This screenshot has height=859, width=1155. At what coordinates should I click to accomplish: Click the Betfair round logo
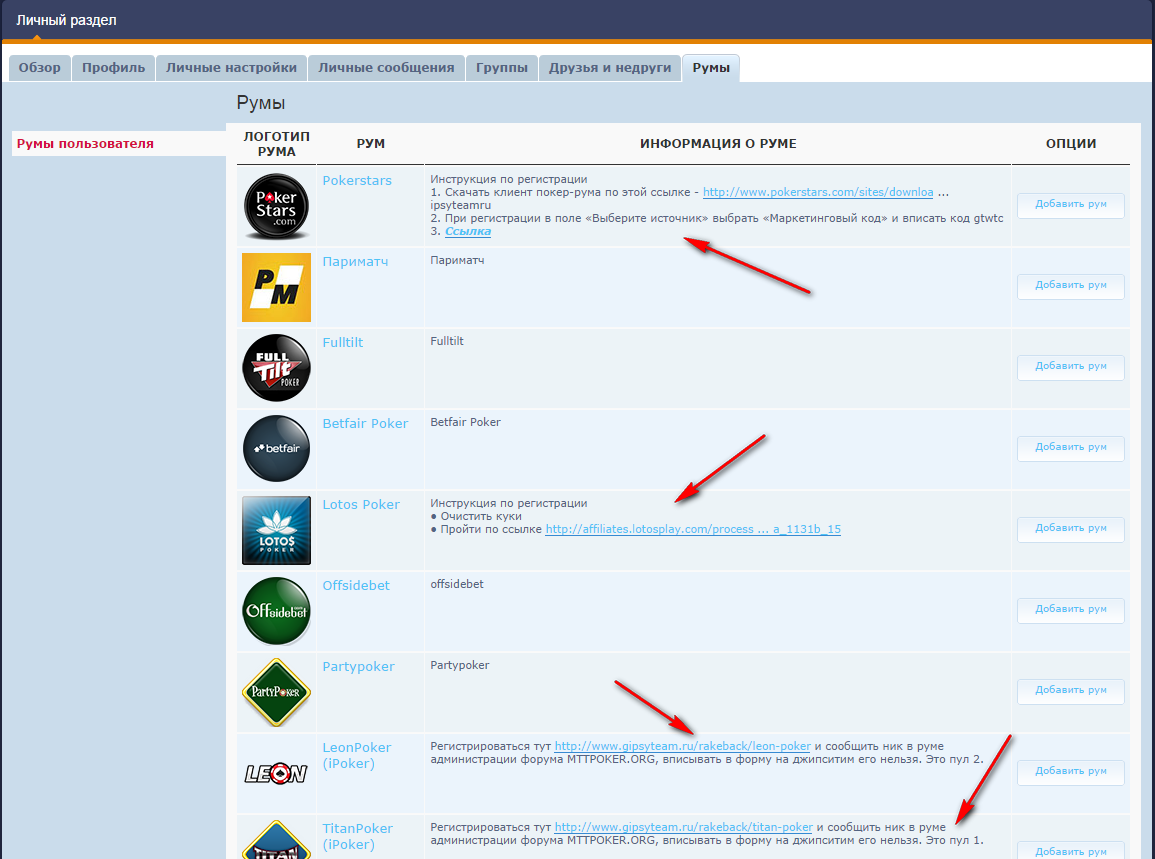tap(276, 449)
